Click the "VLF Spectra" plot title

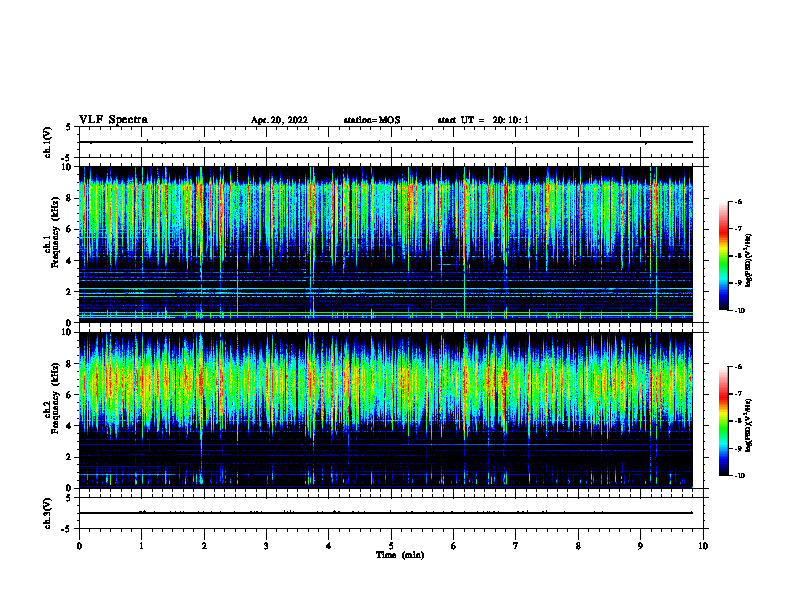pos(113,120)
